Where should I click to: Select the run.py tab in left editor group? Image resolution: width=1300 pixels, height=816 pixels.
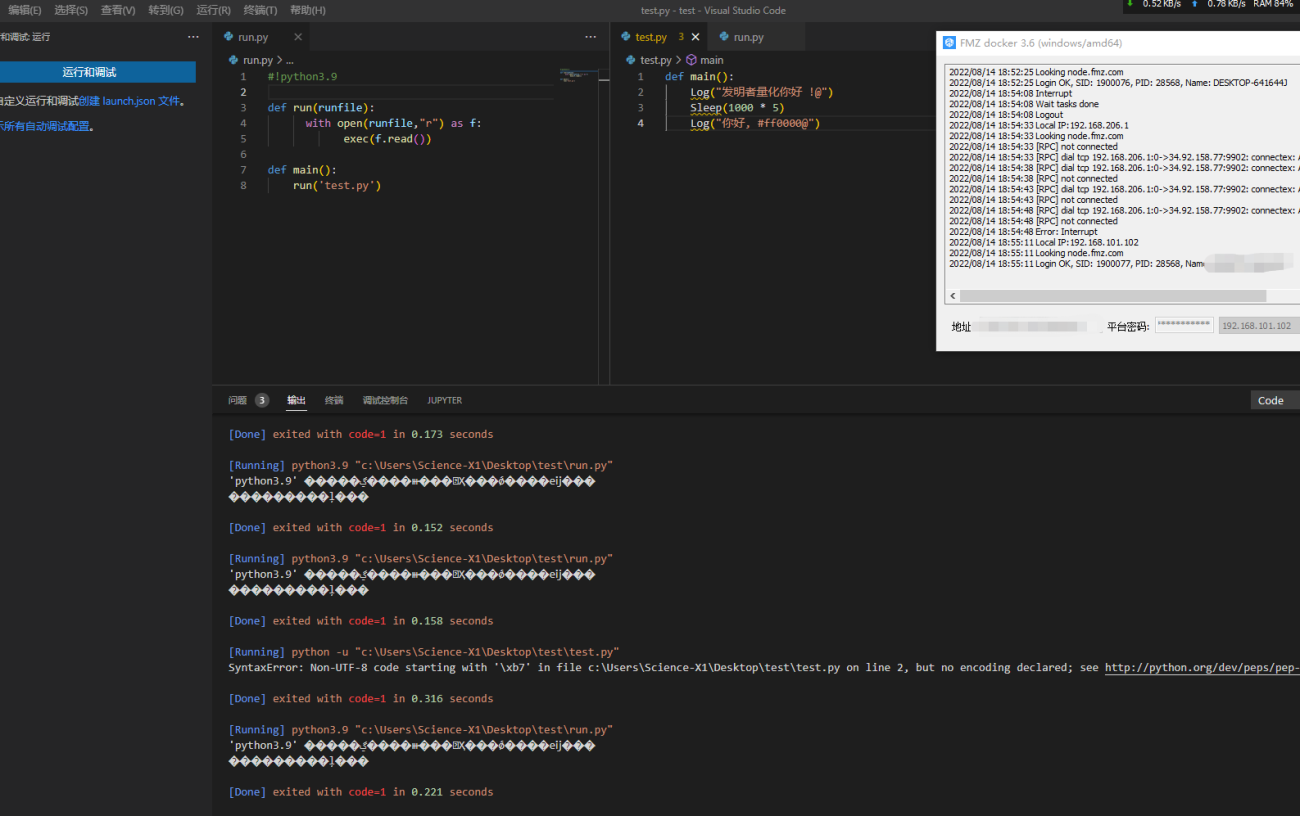pyautogui.click(x=252, y=37)
